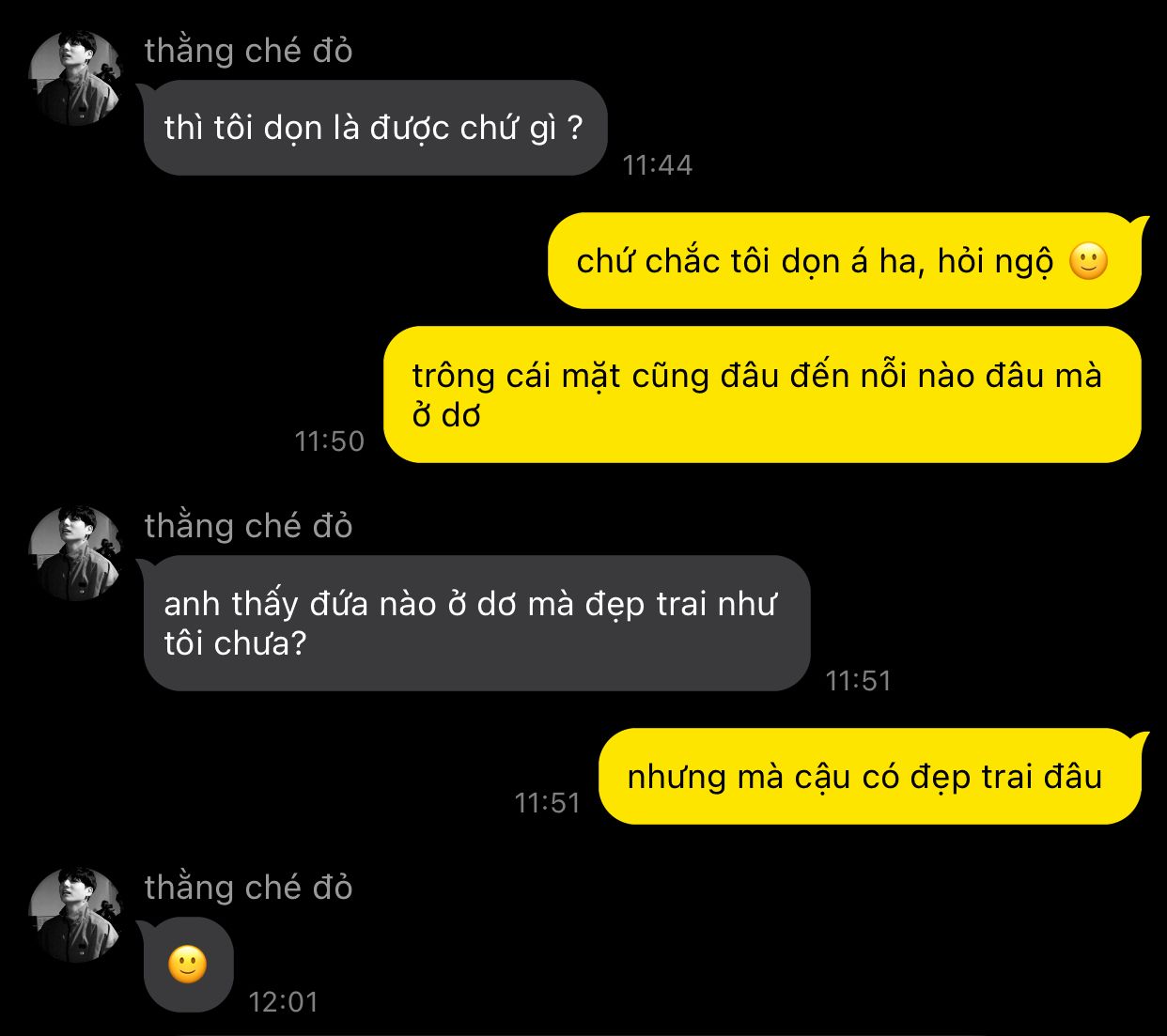The image size is (1167, 1036).
Task: Click the words "ở dơ" in the yellow bubble
Action: pyautogui.click(x=446, y=415)
